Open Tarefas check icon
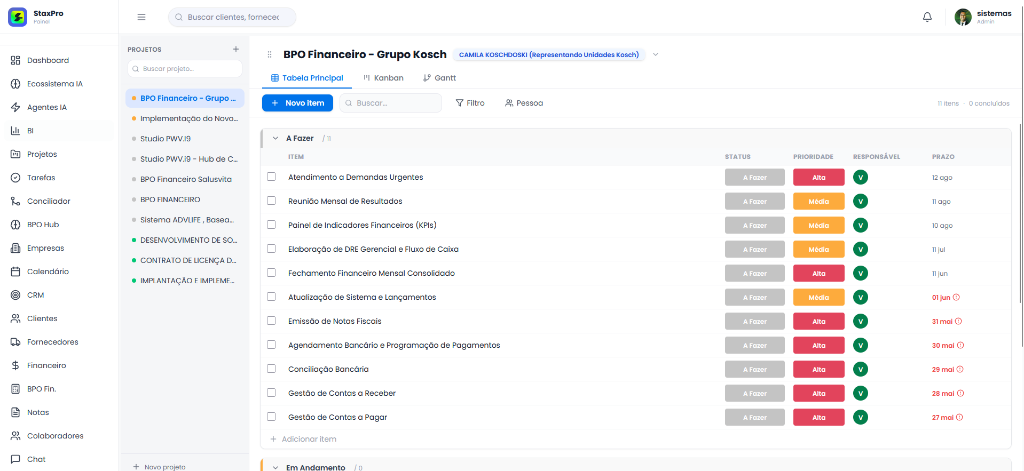 pyautogui.click(x=16, y=178)
